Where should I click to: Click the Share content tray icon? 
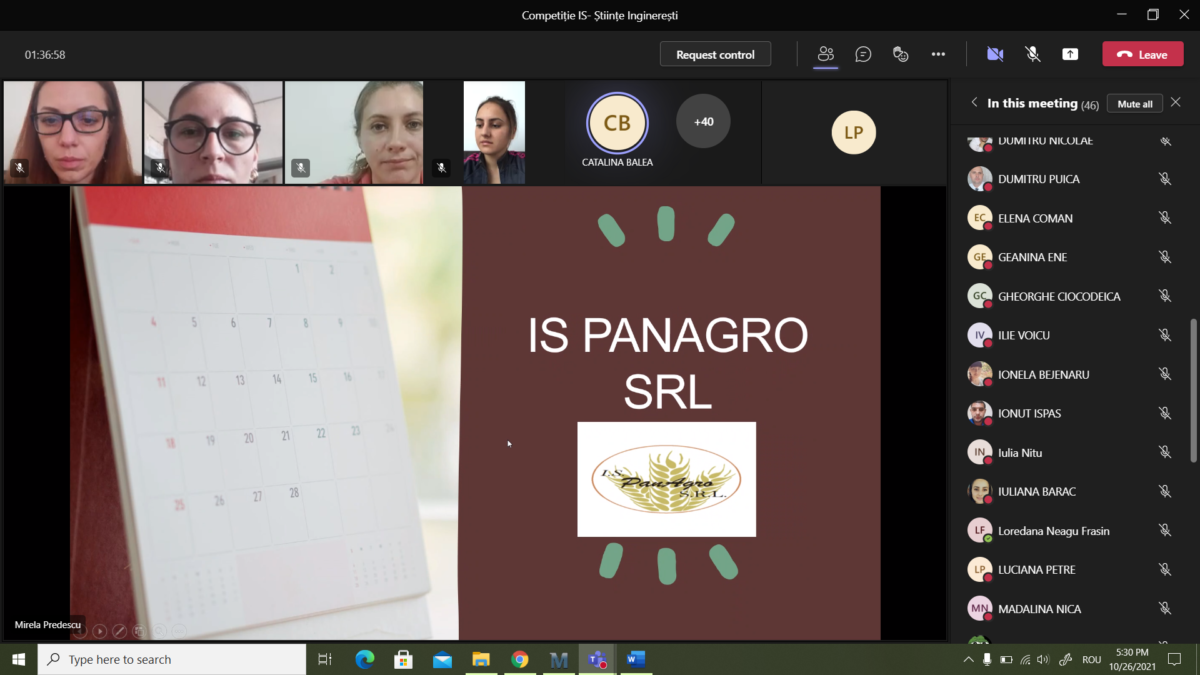point(1070,54)
